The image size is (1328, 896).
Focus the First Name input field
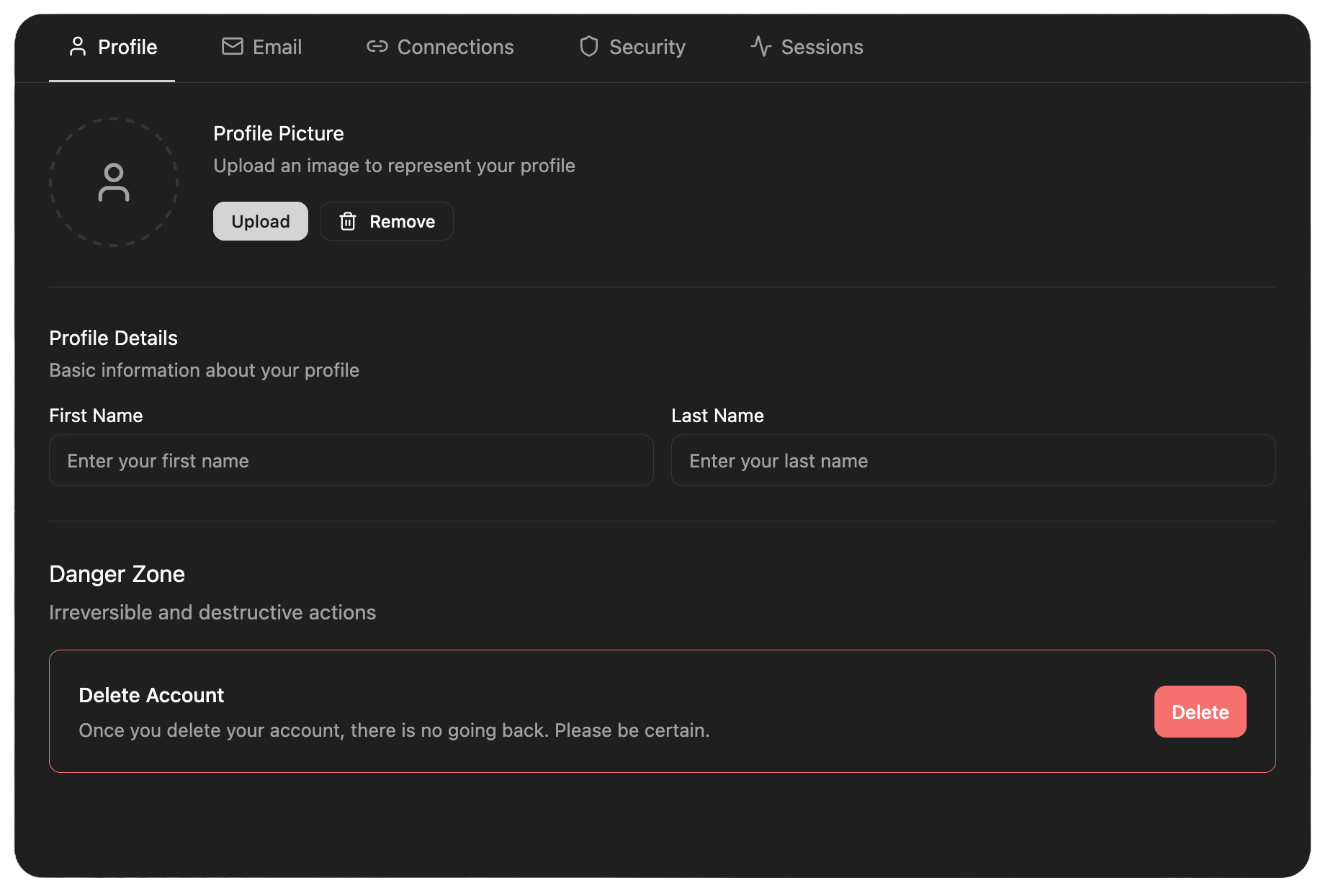pos(351,460)
